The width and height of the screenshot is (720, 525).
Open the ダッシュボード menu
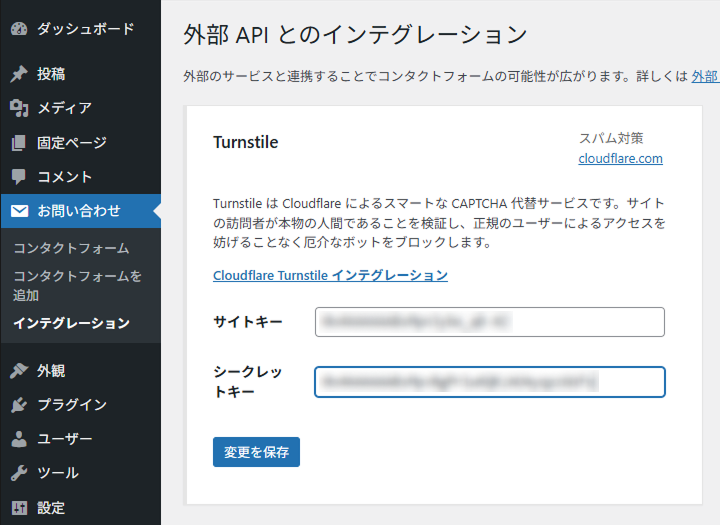coord(80,29)
